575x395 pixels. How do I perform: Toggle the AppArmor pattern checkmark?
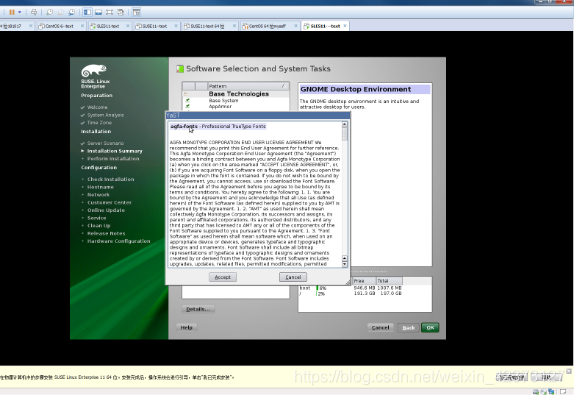click(188, 106)
